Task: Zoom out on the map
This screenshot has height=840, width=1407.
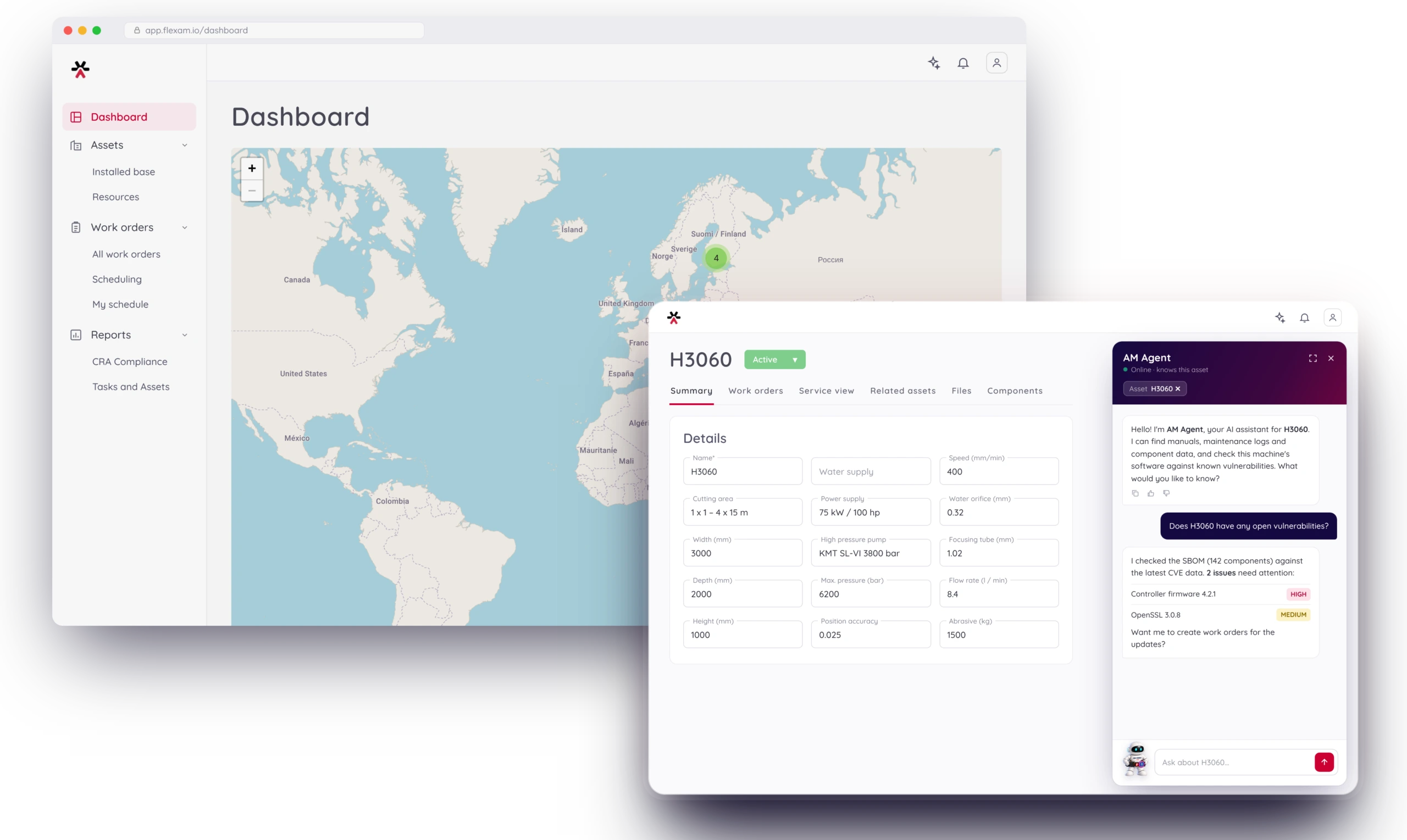Action: pyautogui.click(x=252, y=190)
